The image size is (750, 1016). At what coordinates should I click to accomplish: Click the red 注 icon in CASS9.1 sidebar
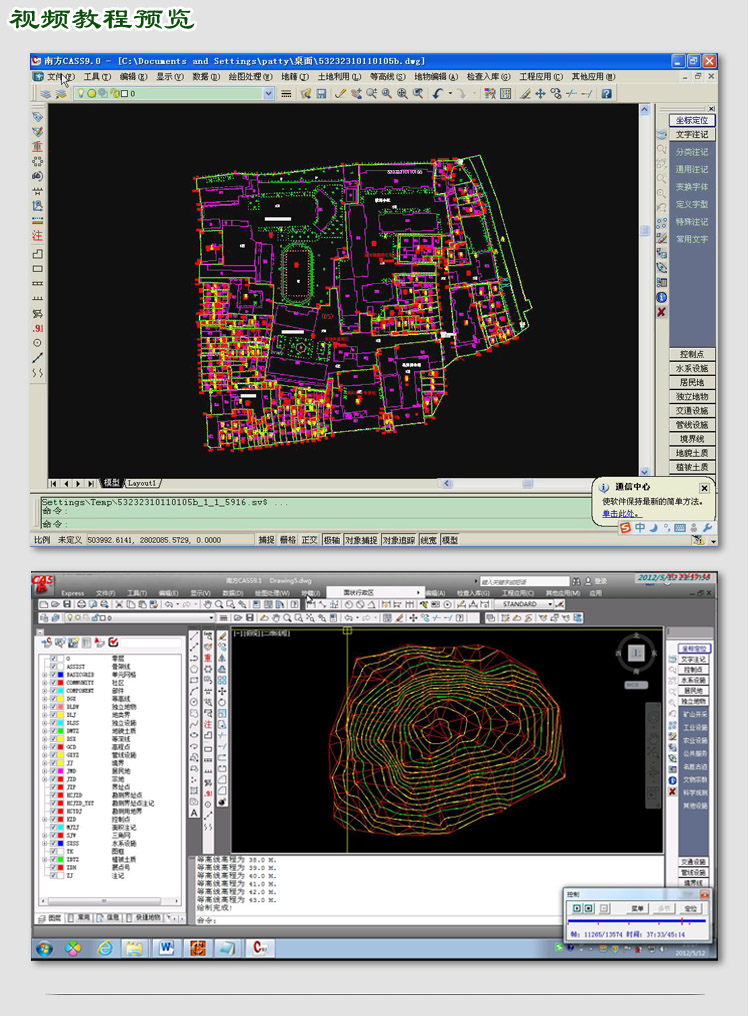tap(208, 724)
